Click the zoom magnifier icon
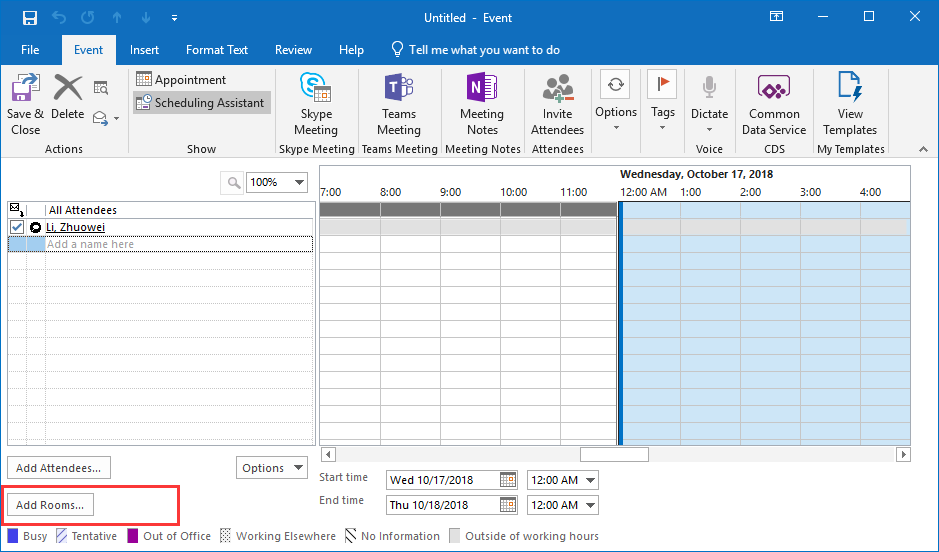Viewport: 939px width, 552px height. pos(233,182)
